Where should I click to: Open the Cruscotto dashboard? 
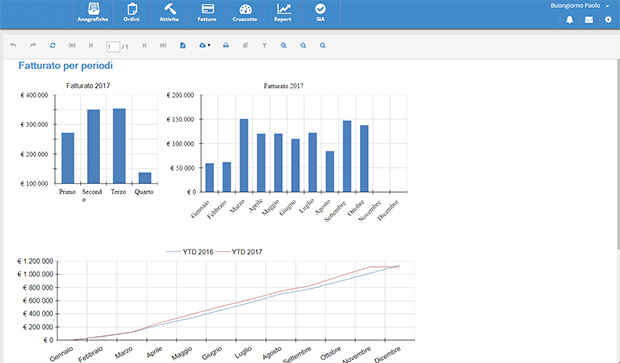pos(245,13)
